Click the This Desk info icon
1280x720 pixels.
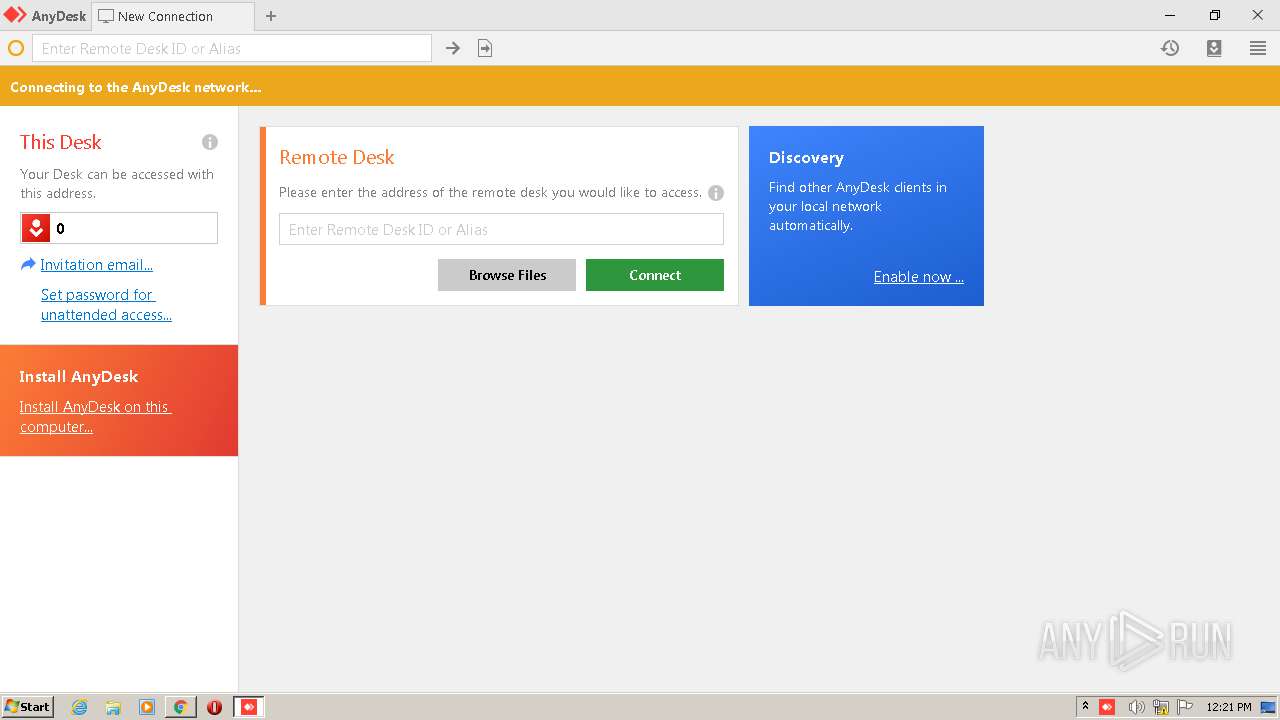point(210,142)
